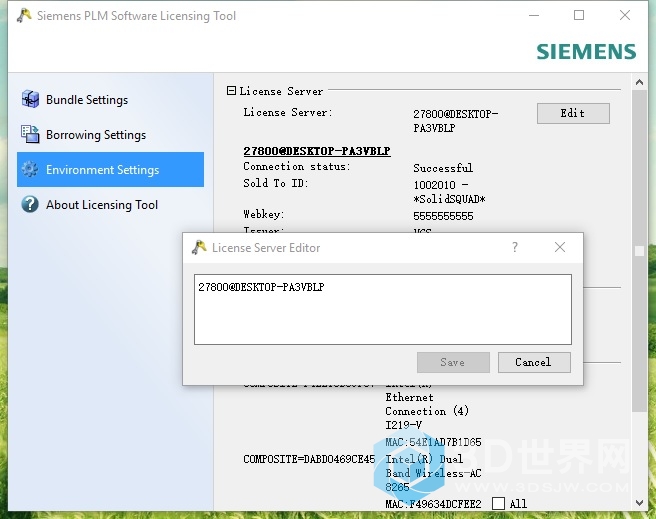Click the Successful connection status value
This screenshot has width=656, height=519.
[x=443, y=168]
